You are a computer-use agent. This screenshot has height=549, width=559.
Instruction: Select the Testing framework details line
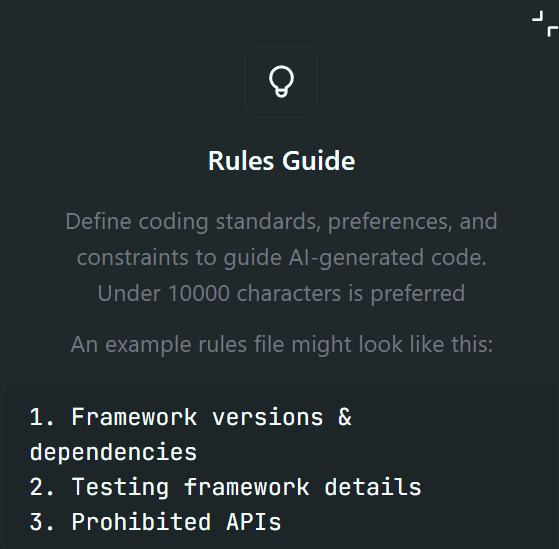[225, 487]
